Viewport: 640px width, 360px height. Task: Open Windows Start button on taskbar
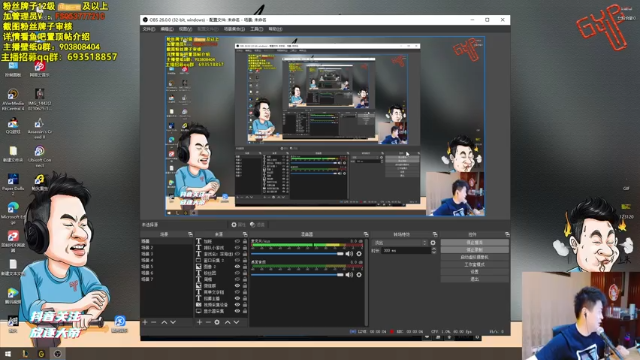7,354
